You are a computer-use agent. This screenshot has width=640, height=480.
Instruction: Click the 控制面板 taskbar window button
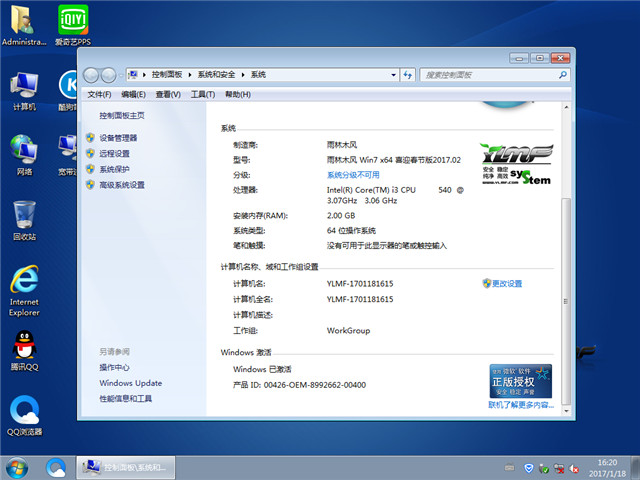[126, 468]
